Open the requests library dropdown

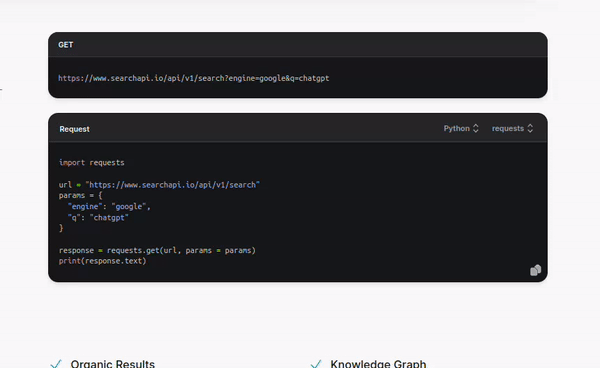[x=512, y=129]
